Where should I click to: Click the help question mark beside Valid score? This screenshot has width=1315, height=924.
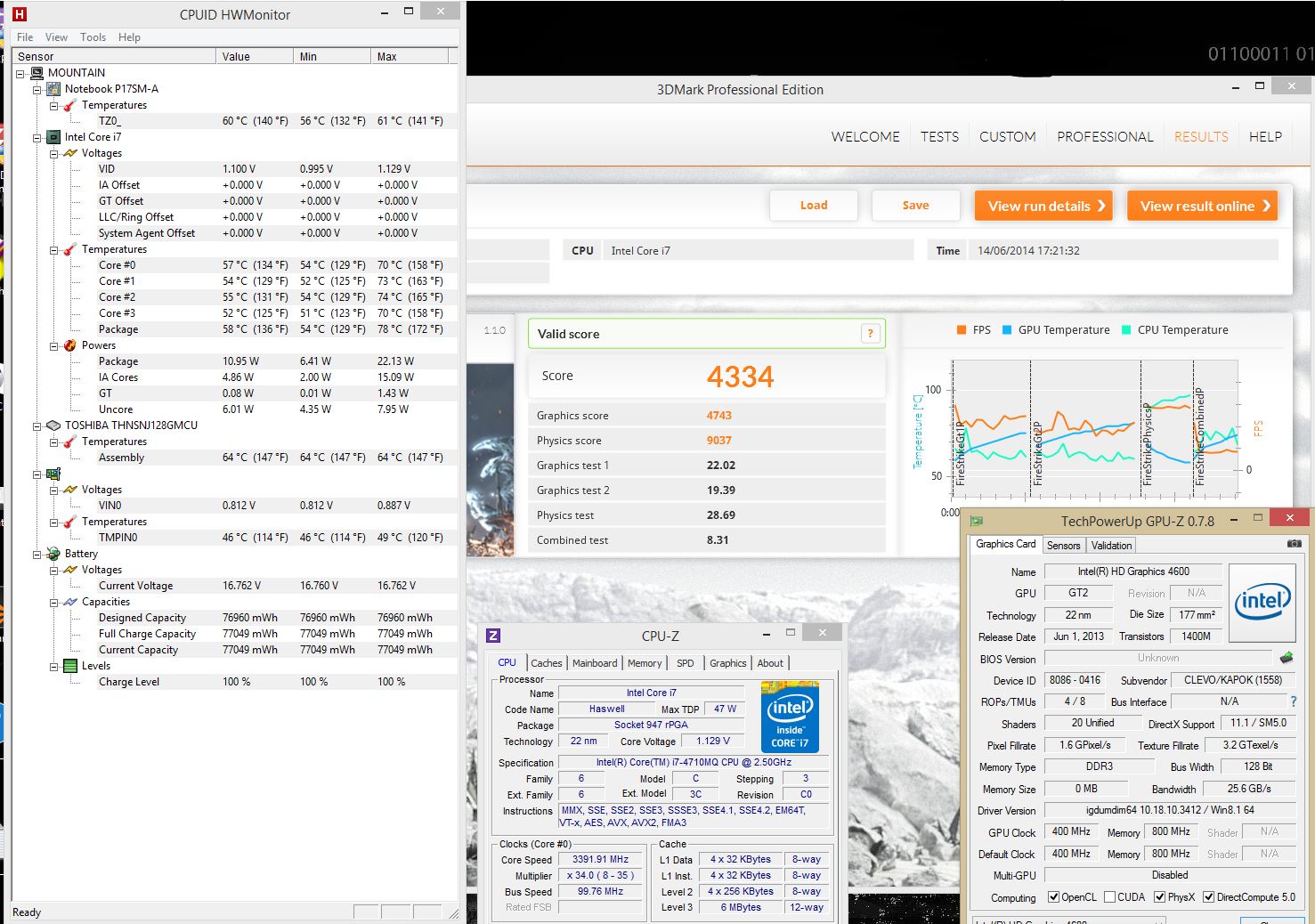(x=870, y=334)
